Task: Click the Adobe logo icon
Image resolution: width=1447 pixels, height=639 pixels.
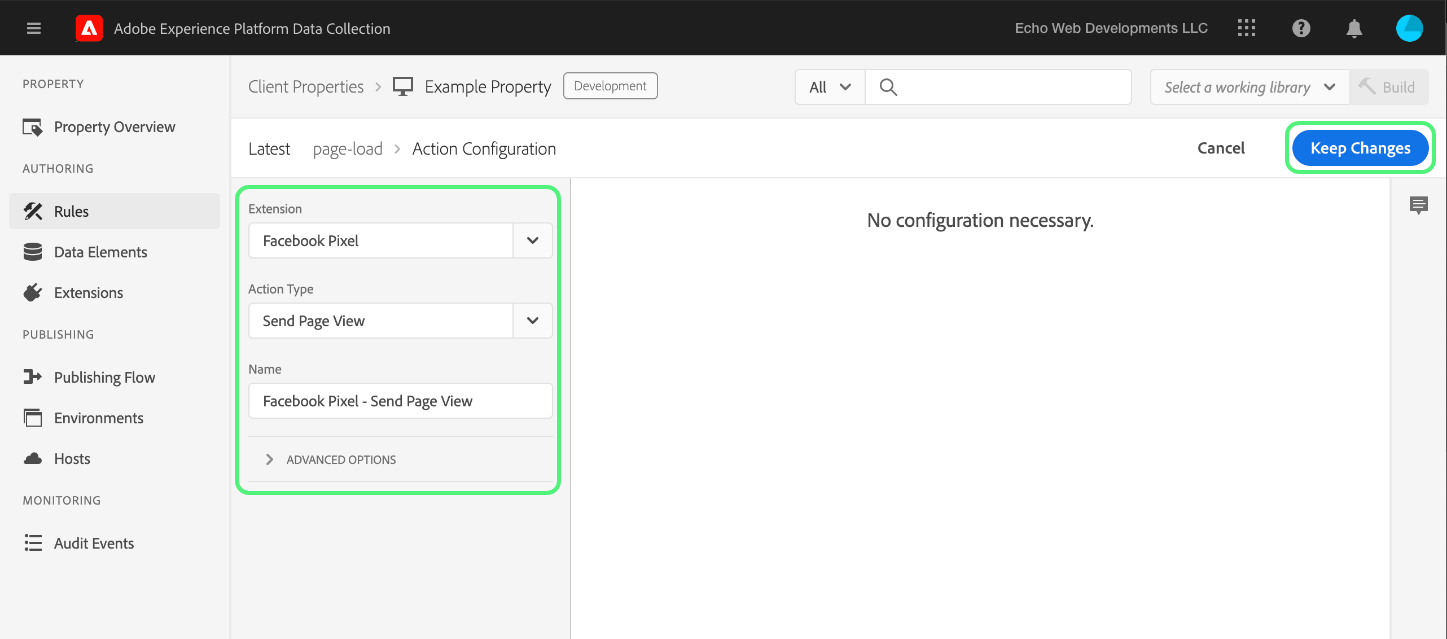Action: pos(89,28)
